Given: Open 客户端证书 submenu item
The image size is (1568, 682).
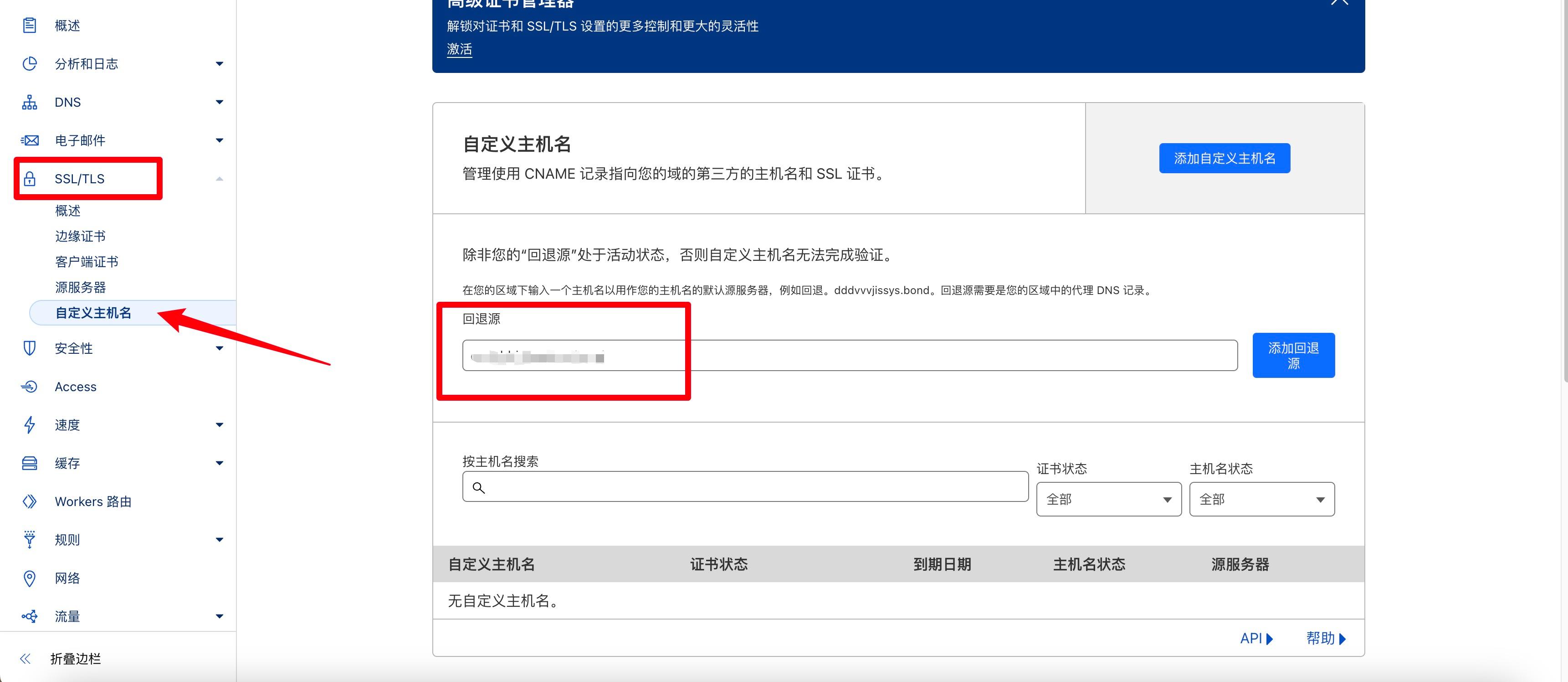Looking at the screenshot, I should click(87, 261).
